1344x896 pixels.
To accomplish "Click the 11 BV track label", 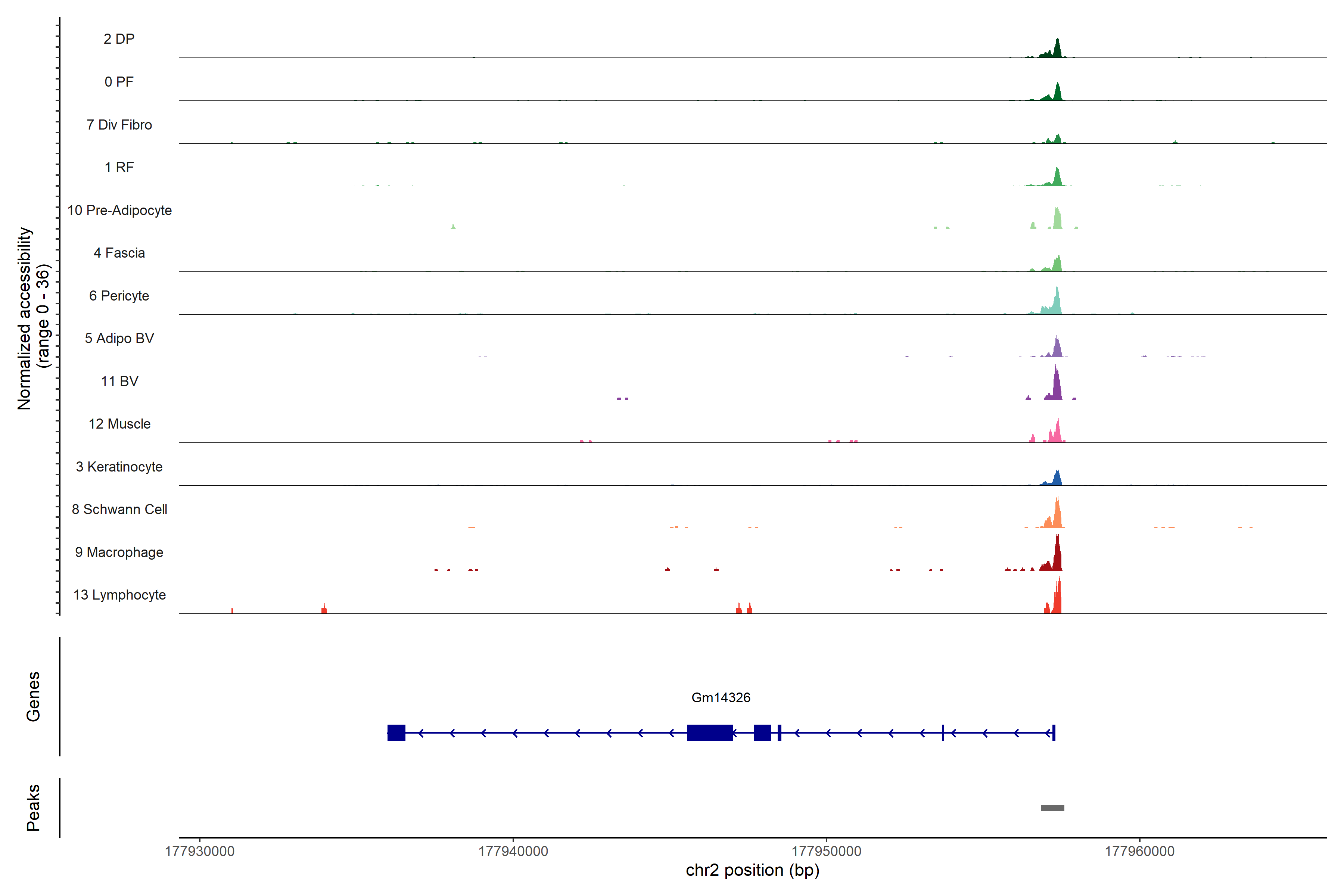I will (x=119, y=381).
